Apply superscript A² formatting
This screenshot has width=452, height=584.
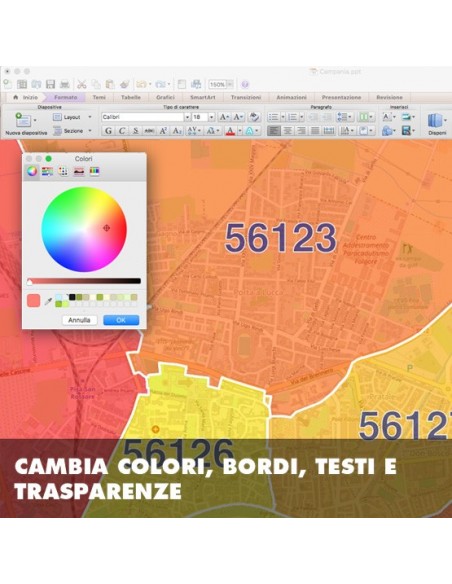[163, 131]
